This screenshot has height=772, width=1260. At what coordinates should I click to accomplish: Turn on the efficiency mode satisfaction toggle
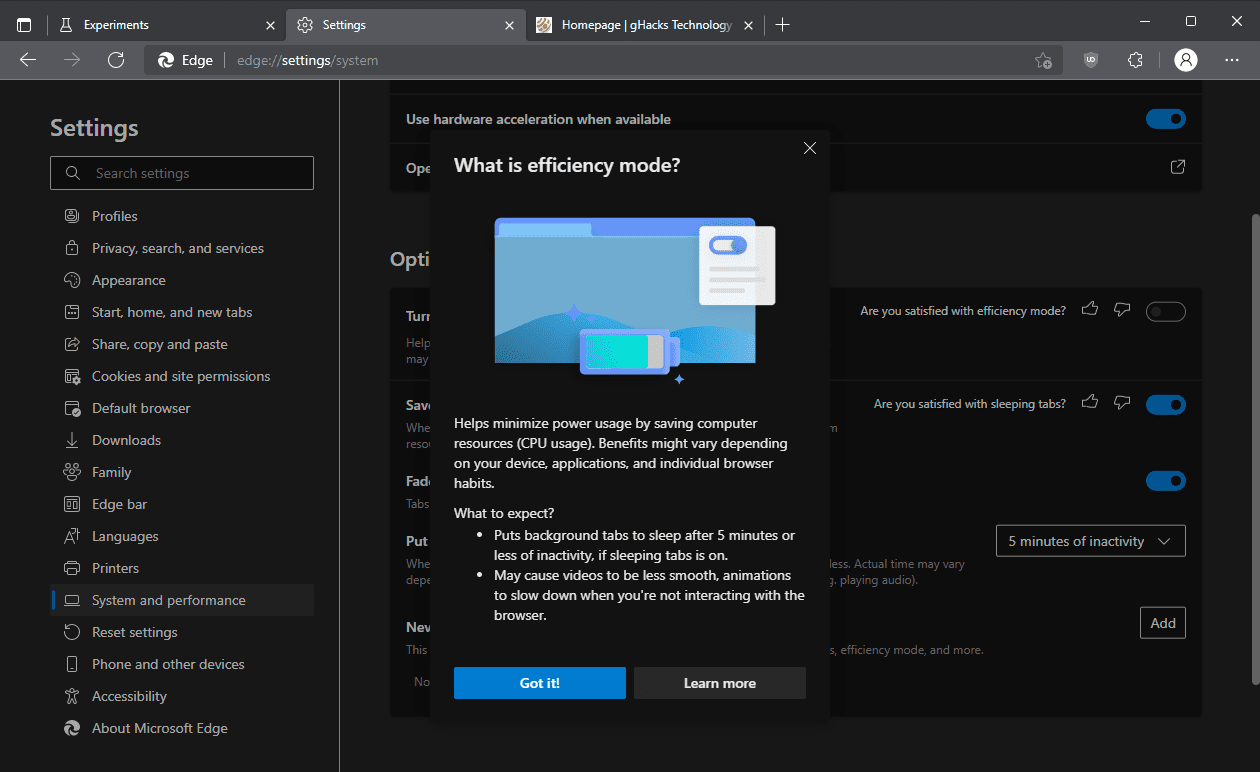1165,311
